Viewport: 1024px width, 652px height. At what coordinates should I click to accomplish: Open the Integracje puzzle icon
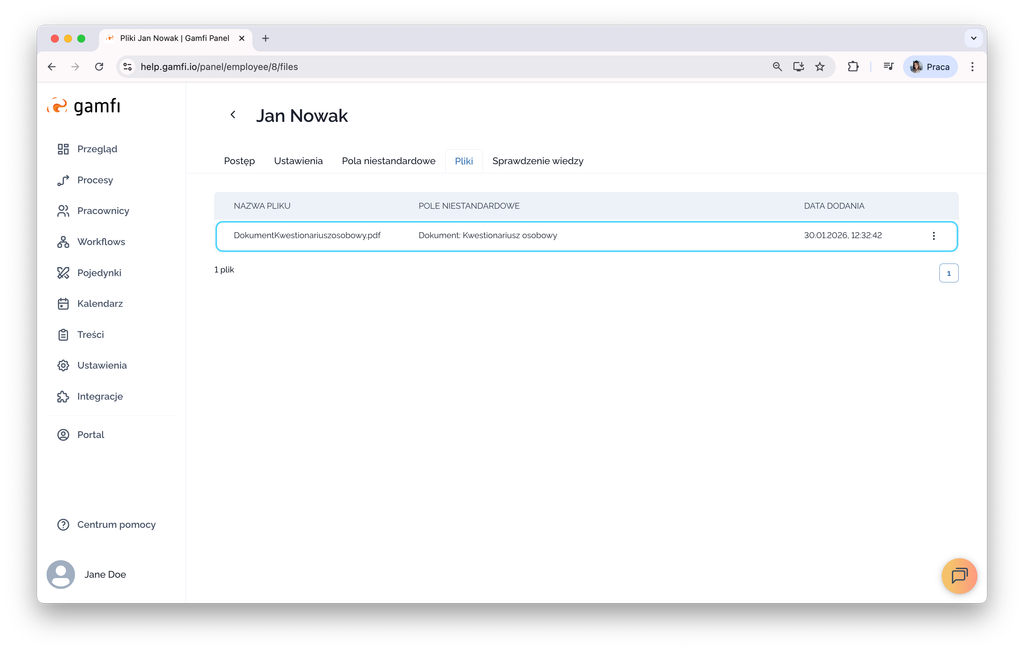click(63, 397)
